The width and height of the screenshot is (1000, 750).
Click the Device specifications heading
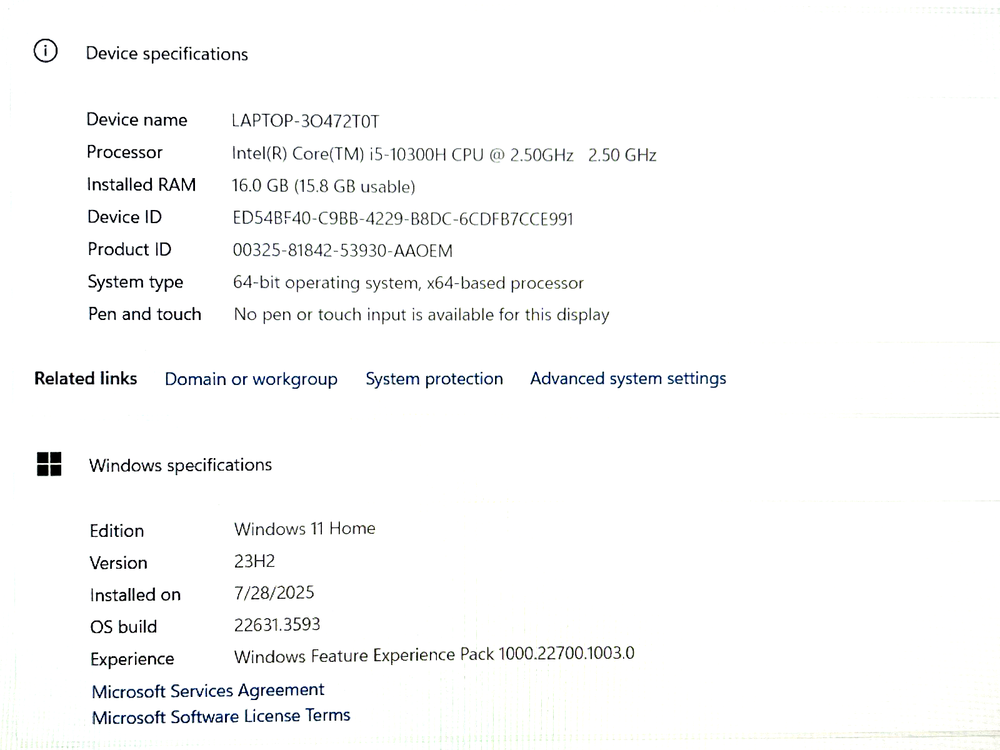[167, 54]
